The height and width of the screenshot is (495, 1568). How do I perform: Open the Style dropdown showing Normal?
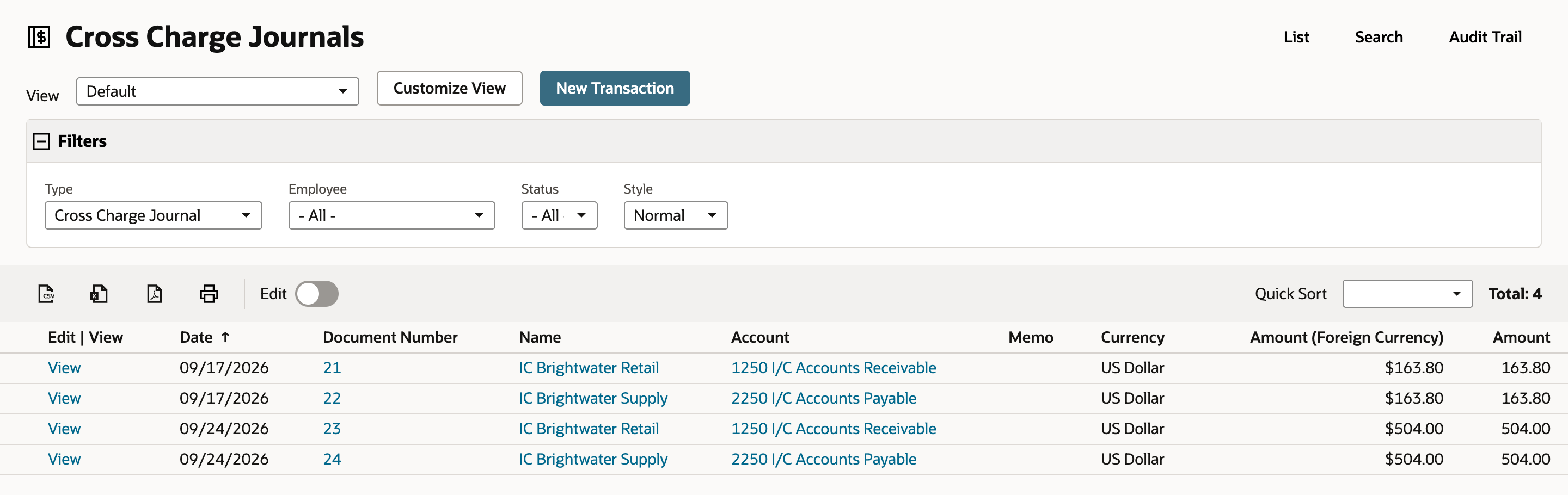(676, 215)
